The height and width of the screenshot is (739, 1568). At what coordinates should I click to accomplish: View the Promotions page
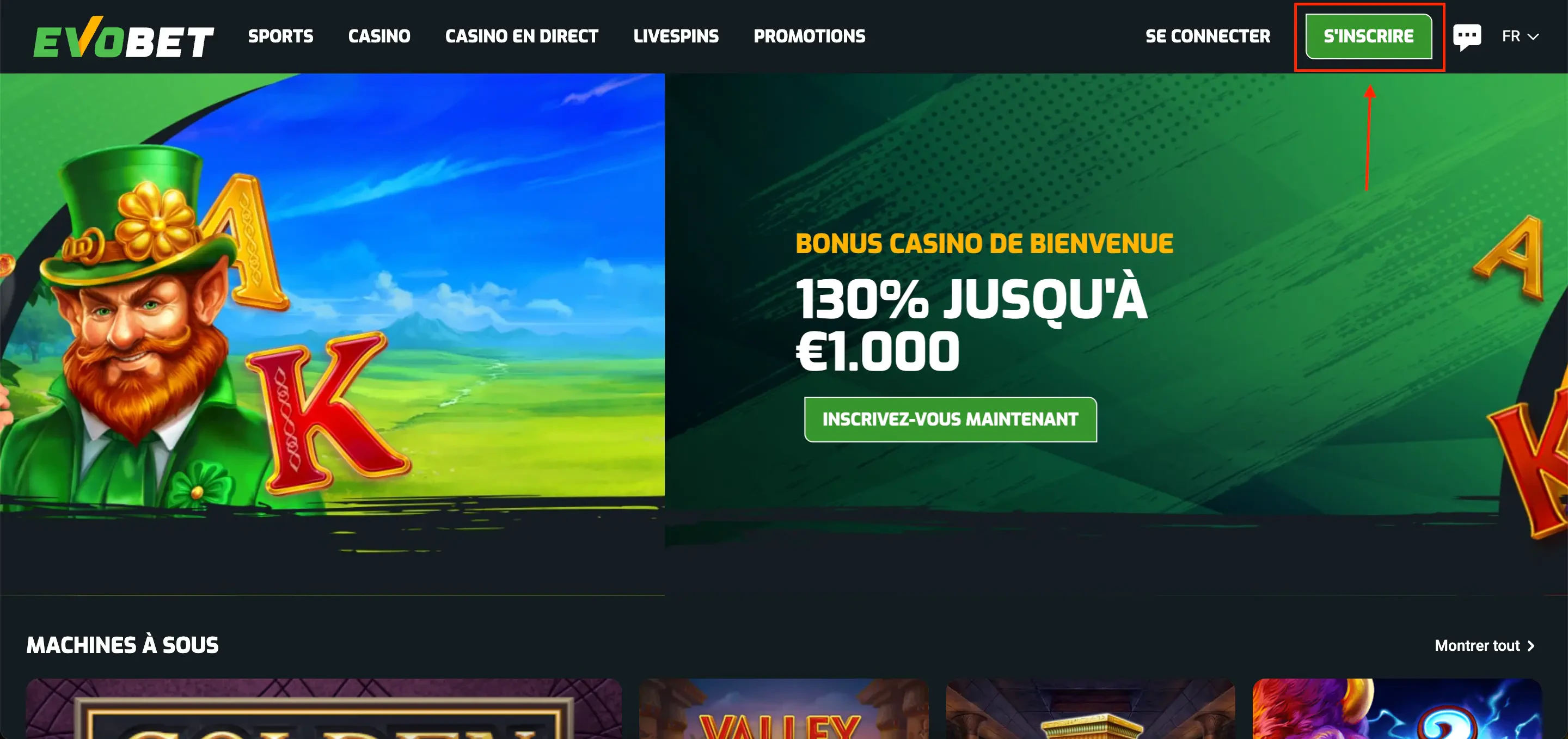[x=810, y=36]
